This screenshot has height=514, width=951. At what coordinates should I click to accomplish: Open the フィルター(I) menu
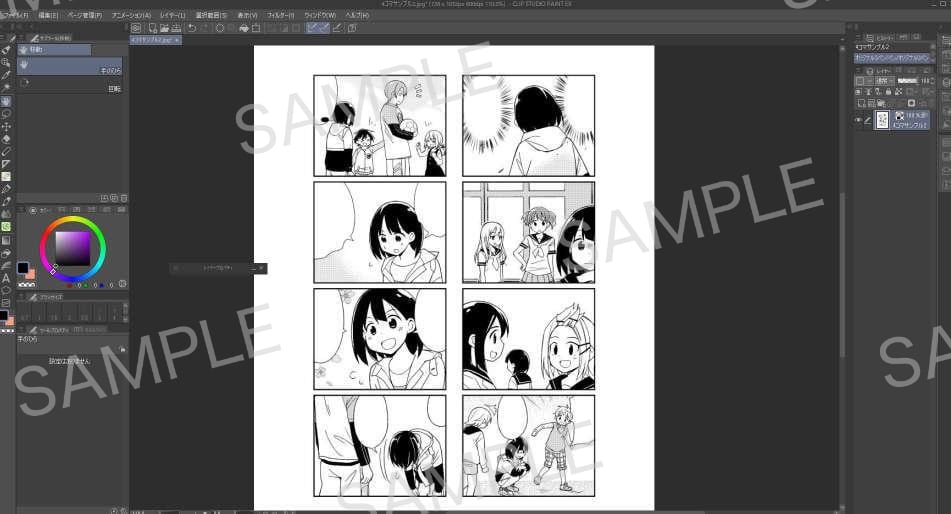(x=280, y=15)
